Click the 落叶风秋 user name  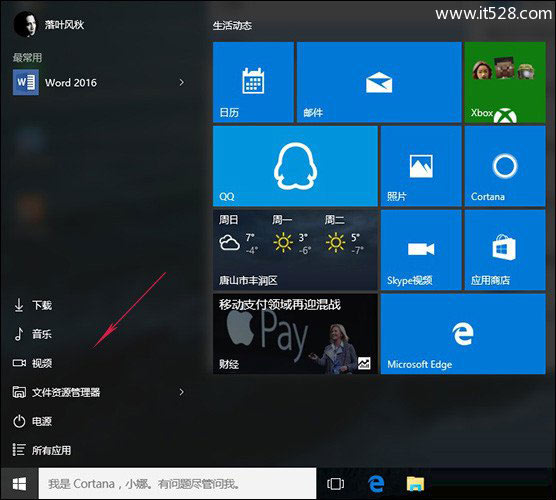coord(64,24)
